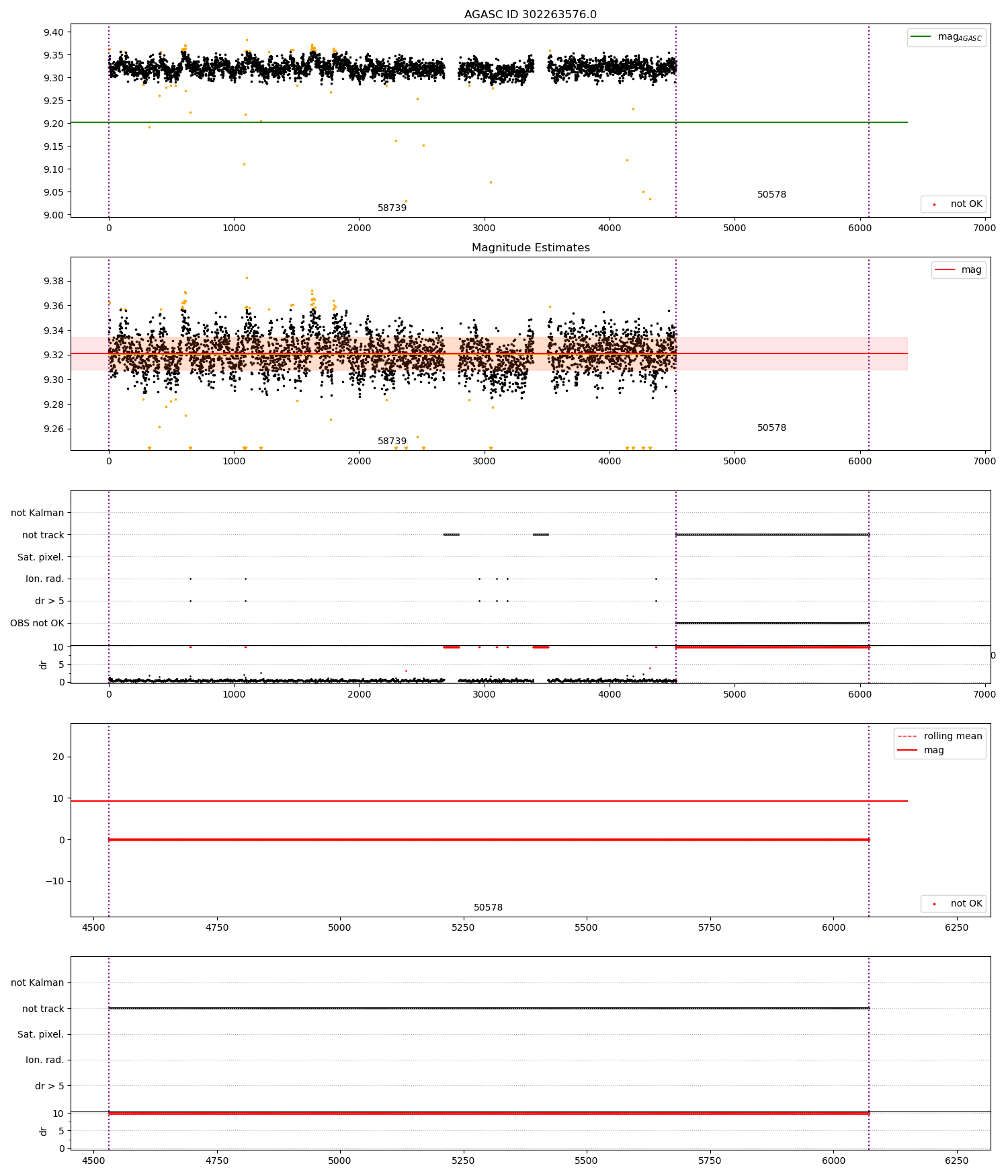Click the y-axis tick label '9.40'
The height and width of the screenshot is (1176, 1008).
click(54, 32)
